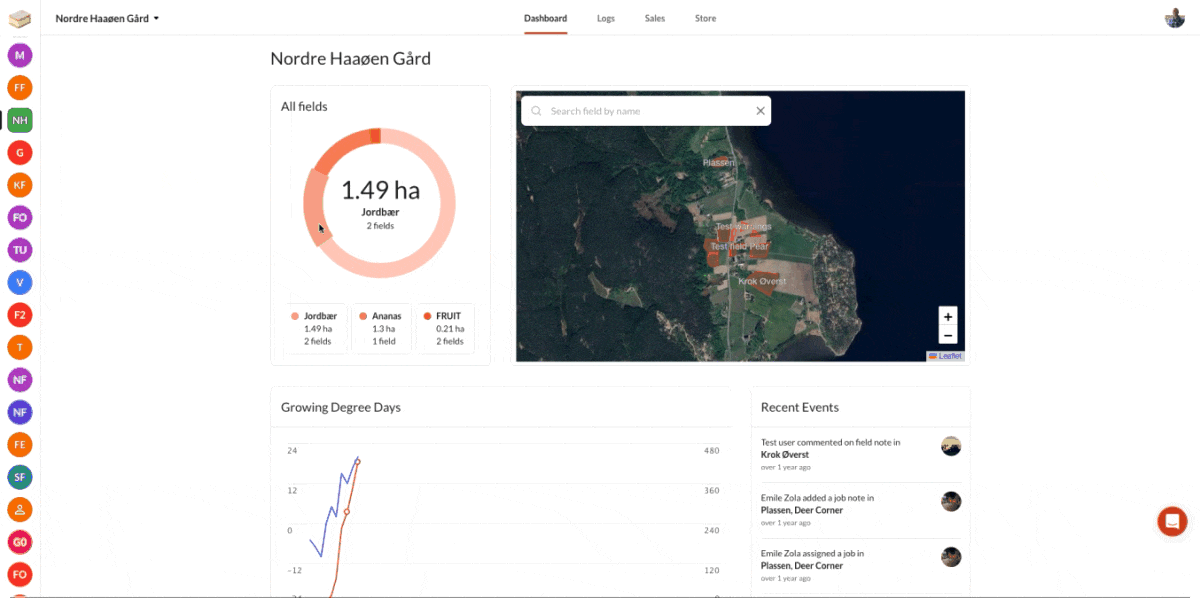The height and width of the screenshot is (598, 1200).
Task: Switch to the orange T farm avatar
Action: coord(20,347)
